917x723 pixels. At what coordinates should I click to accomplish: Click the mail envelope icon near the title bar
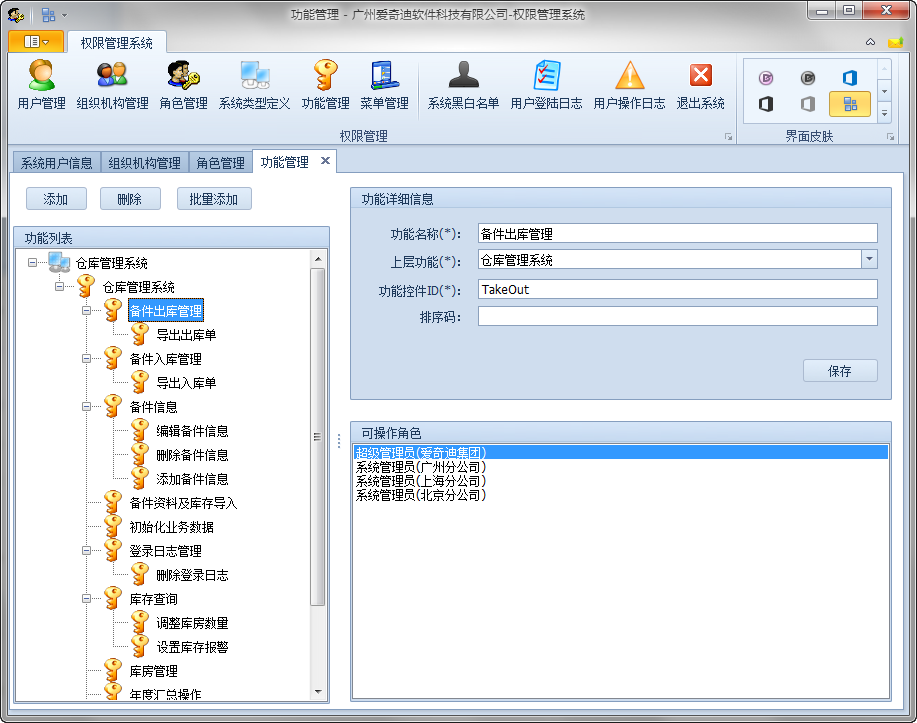[x=895, y=42]
